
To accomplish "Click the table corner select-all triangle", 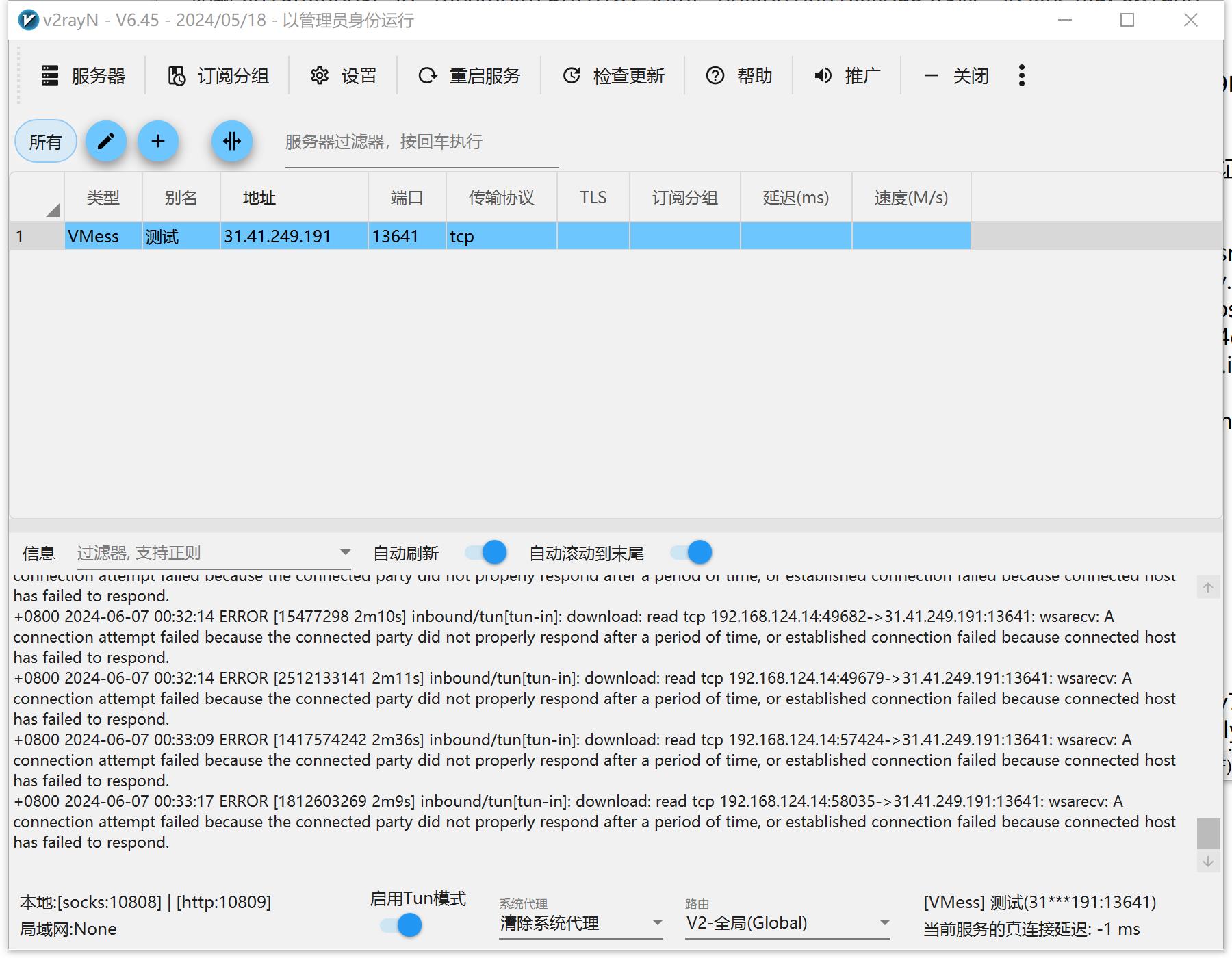I will (x=53, y=210).
